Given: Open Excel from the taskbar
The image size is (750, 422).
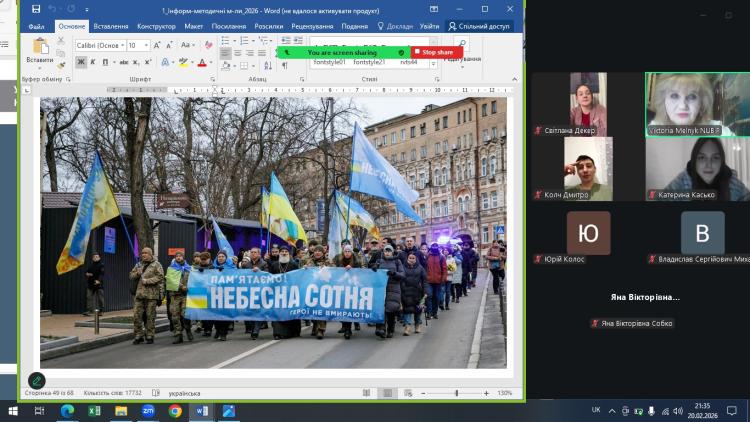Looking at the screenshot, I should [x=94, y=411].
